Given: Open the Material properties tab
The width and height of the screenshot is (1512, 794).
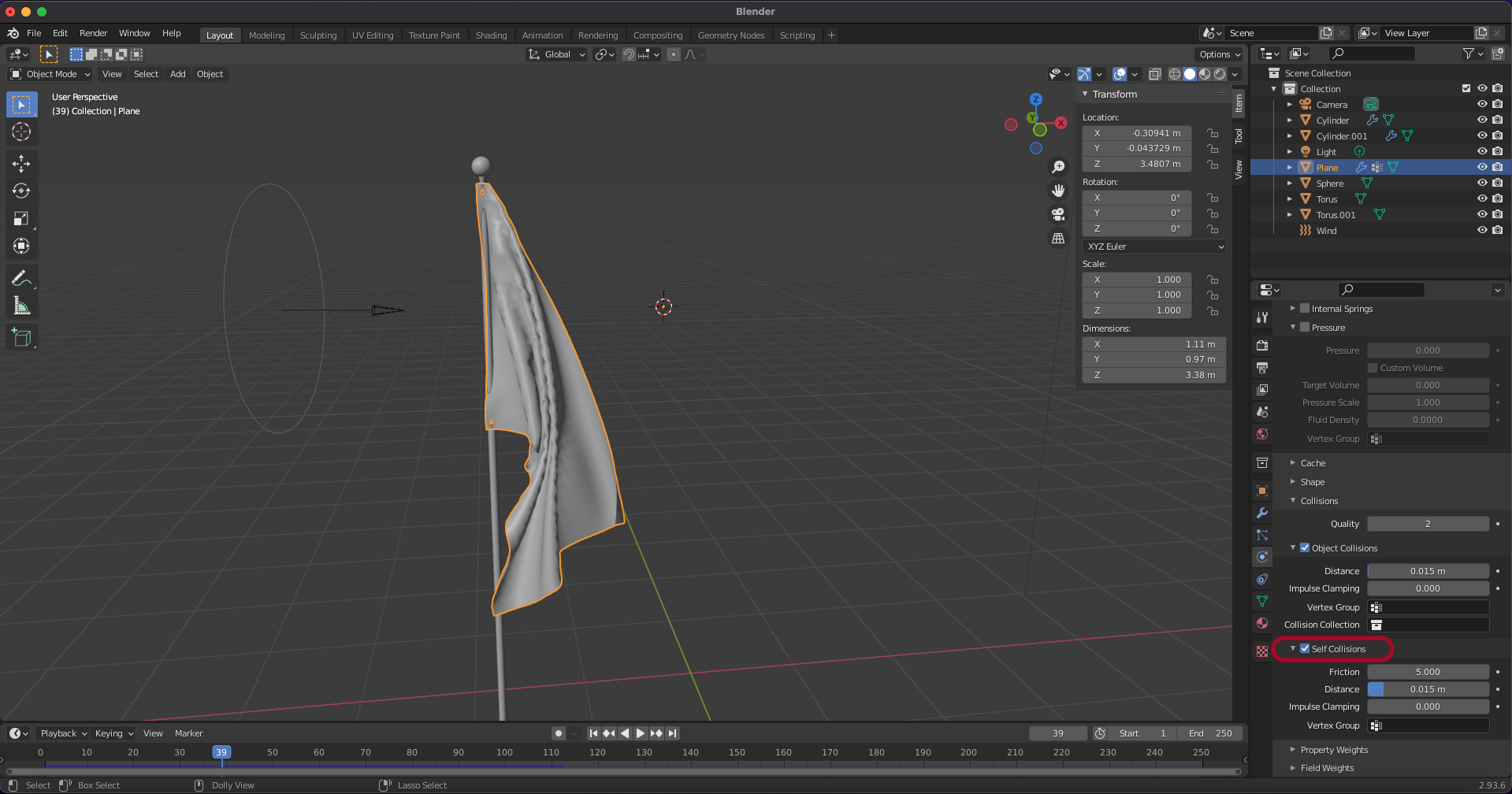Looking at the screenshot, I should coord(1262,623).
